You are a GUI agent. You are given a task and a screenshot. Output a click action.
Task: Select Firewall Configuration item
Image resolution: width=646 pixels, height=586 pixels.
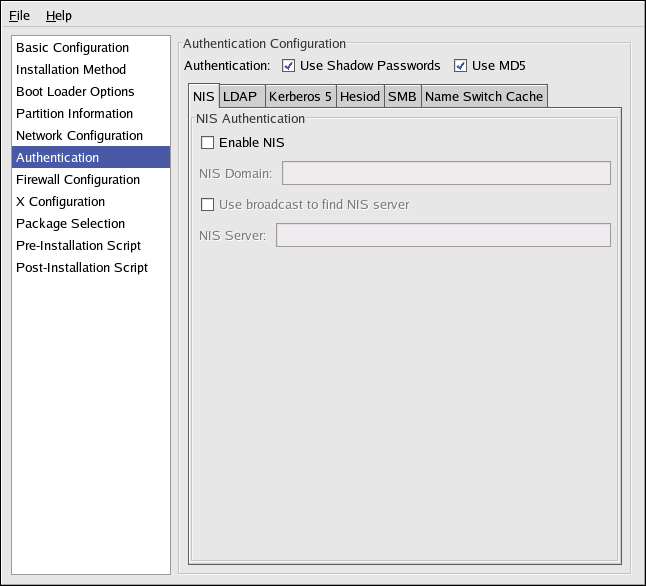(78, 180)
